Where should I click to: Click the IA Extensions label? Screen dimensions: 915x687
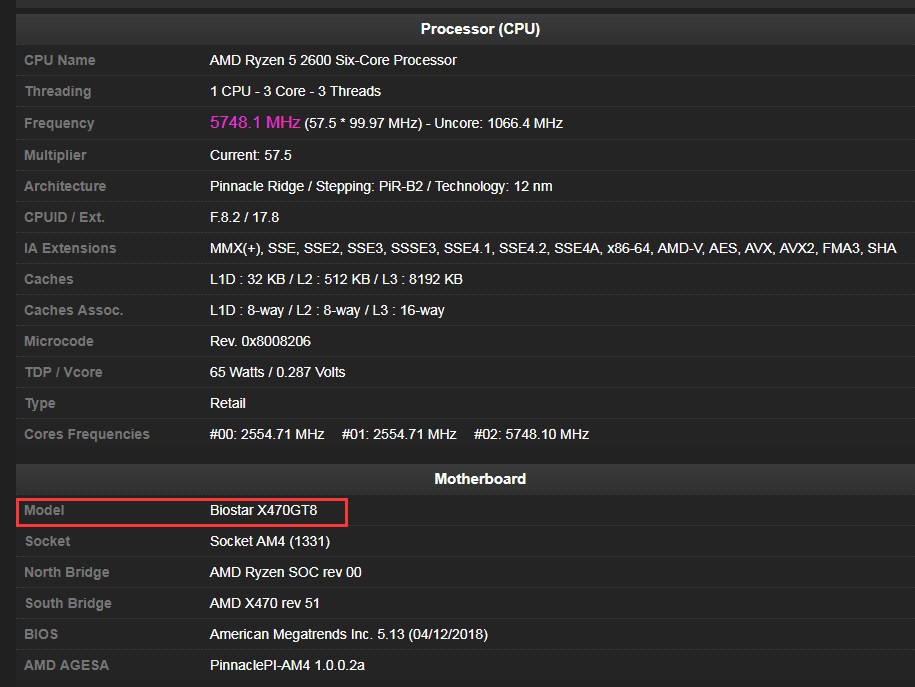(x=70, y=248)
